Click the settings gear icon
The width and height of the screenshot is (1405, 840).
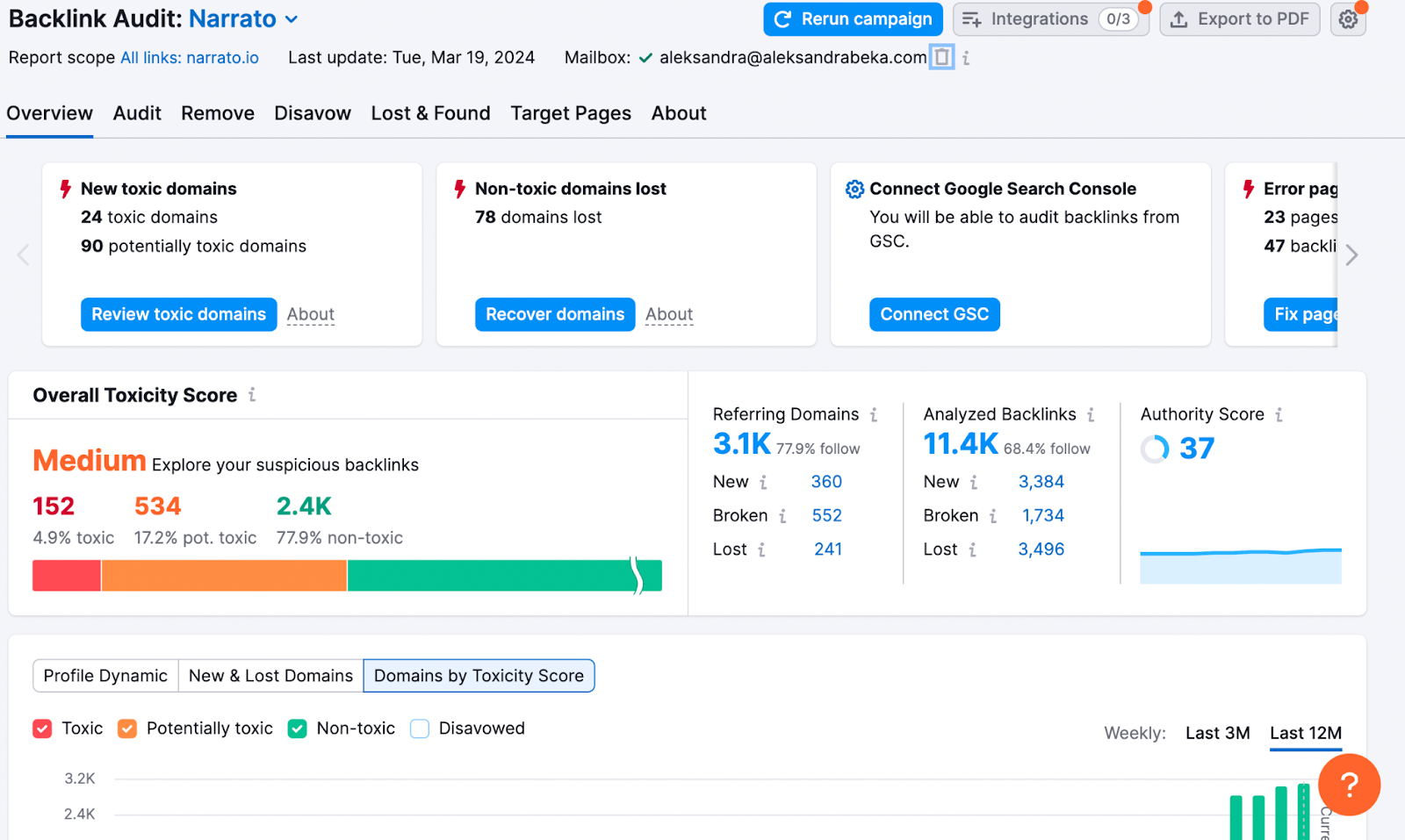(1348, 18)
